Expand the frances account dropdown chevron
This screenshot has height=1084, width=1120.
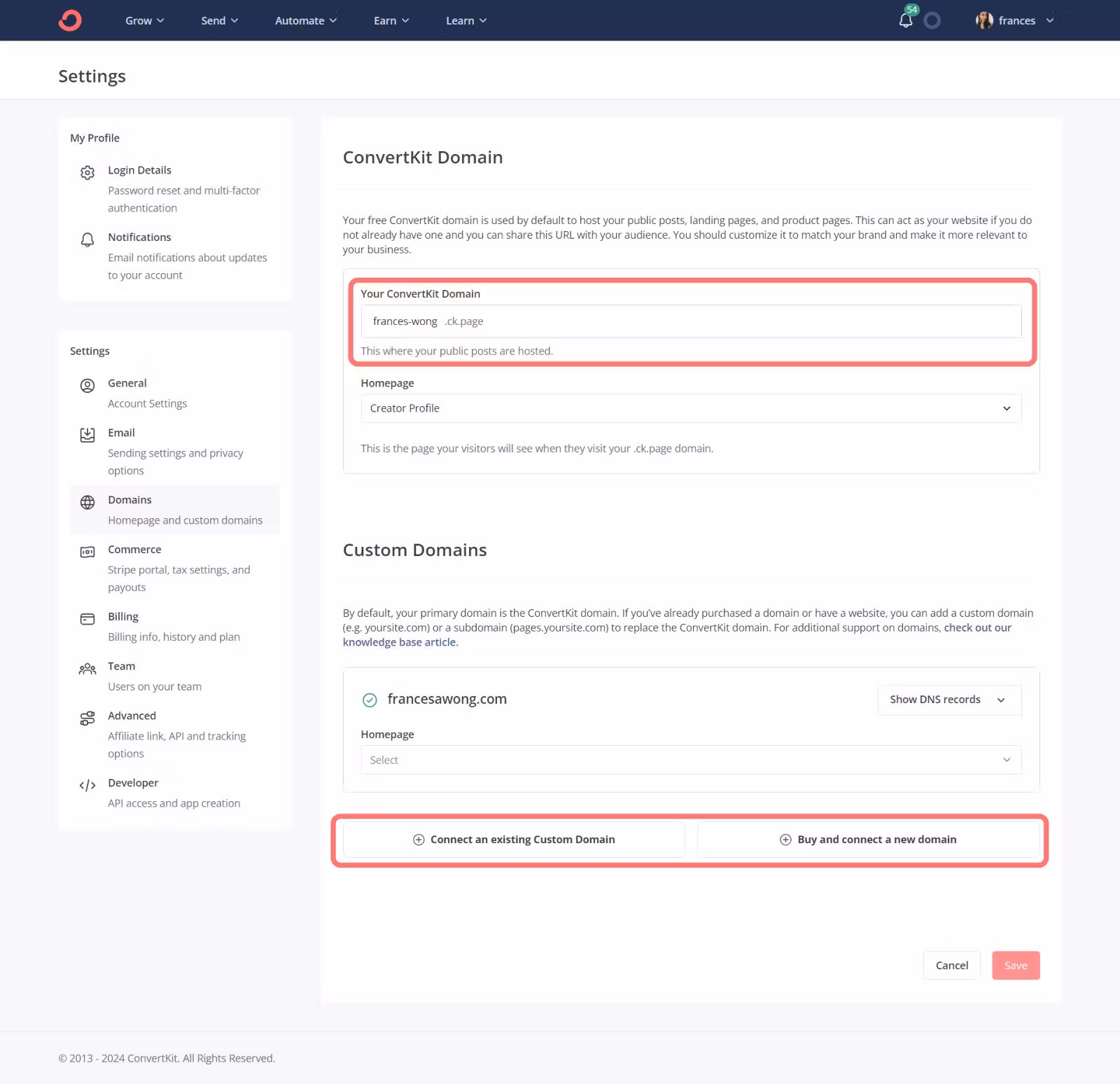[1050, 20]
